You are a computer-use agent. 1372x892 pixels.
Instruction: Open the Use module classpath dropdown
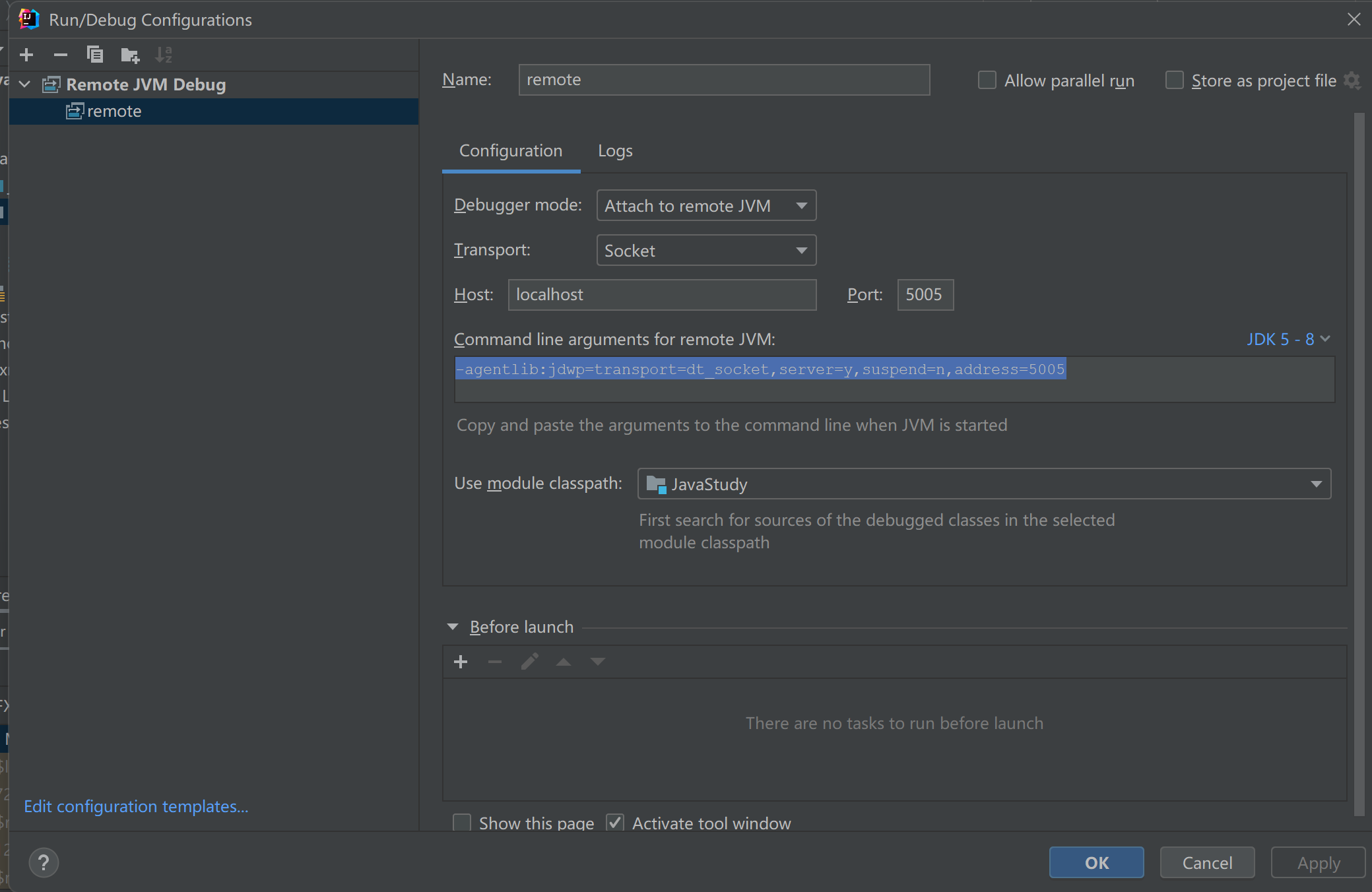(x=984, y=484)
